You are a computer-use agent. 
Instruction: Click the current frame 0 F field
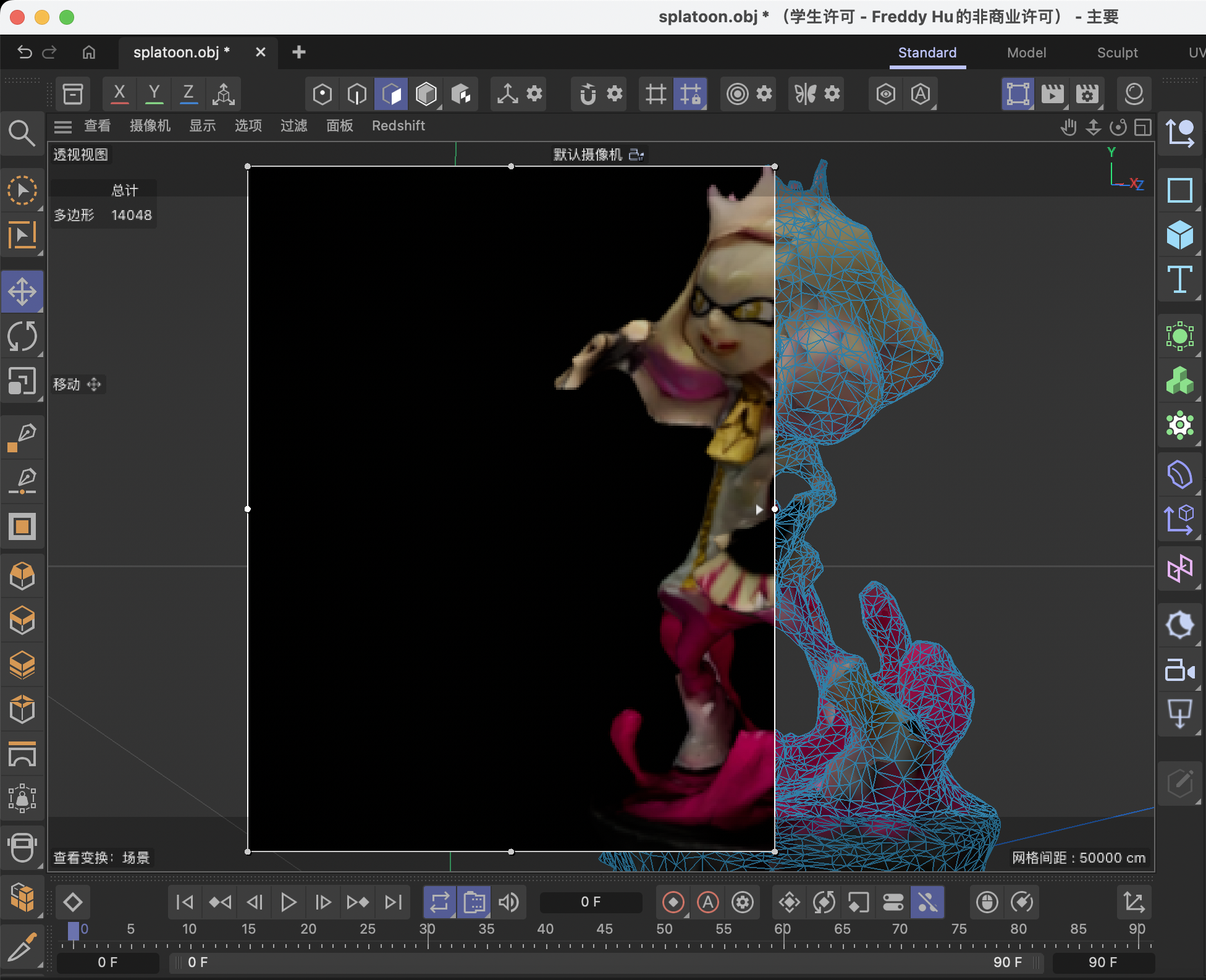click(x=590, y=902)
